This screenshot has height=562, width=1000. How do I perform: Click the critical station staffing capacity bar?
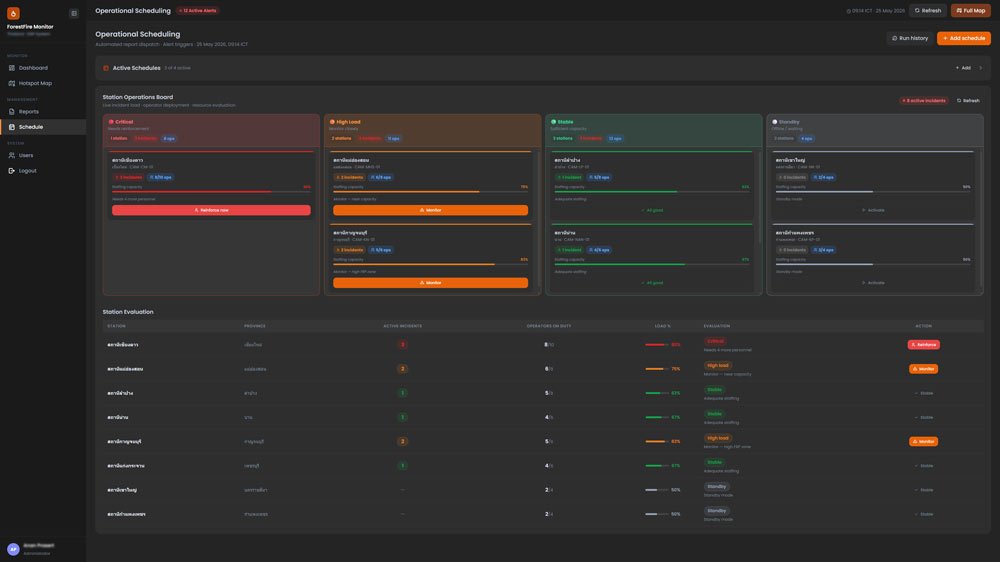(211, 191)
